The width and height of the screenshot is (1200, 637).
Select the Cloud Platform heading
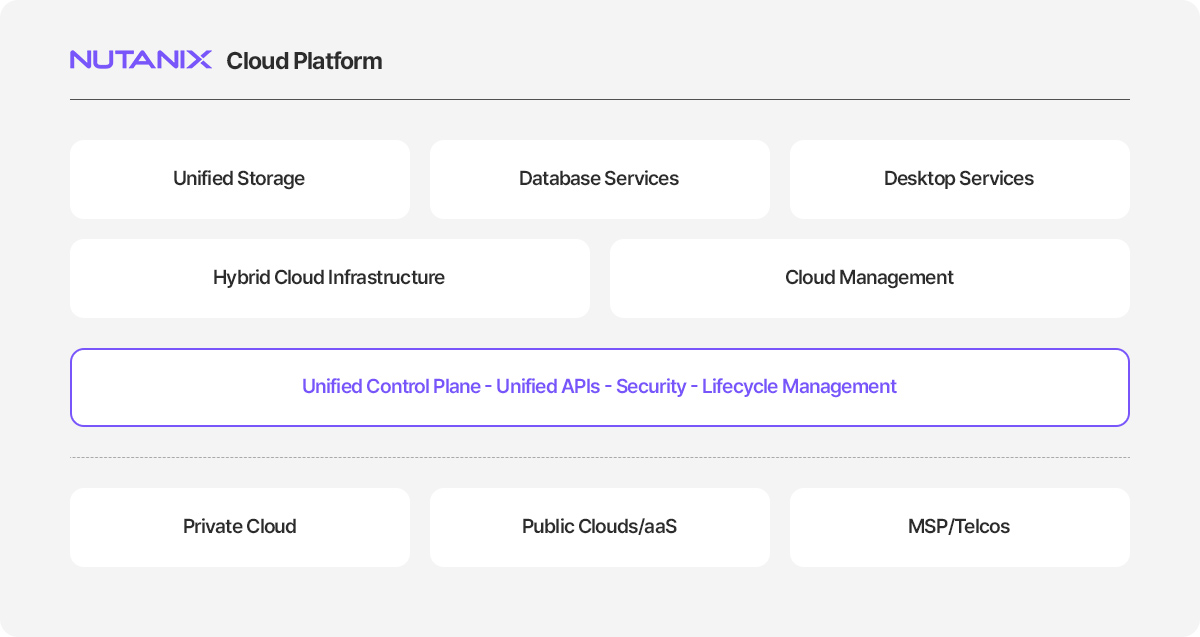pos(304,61)
